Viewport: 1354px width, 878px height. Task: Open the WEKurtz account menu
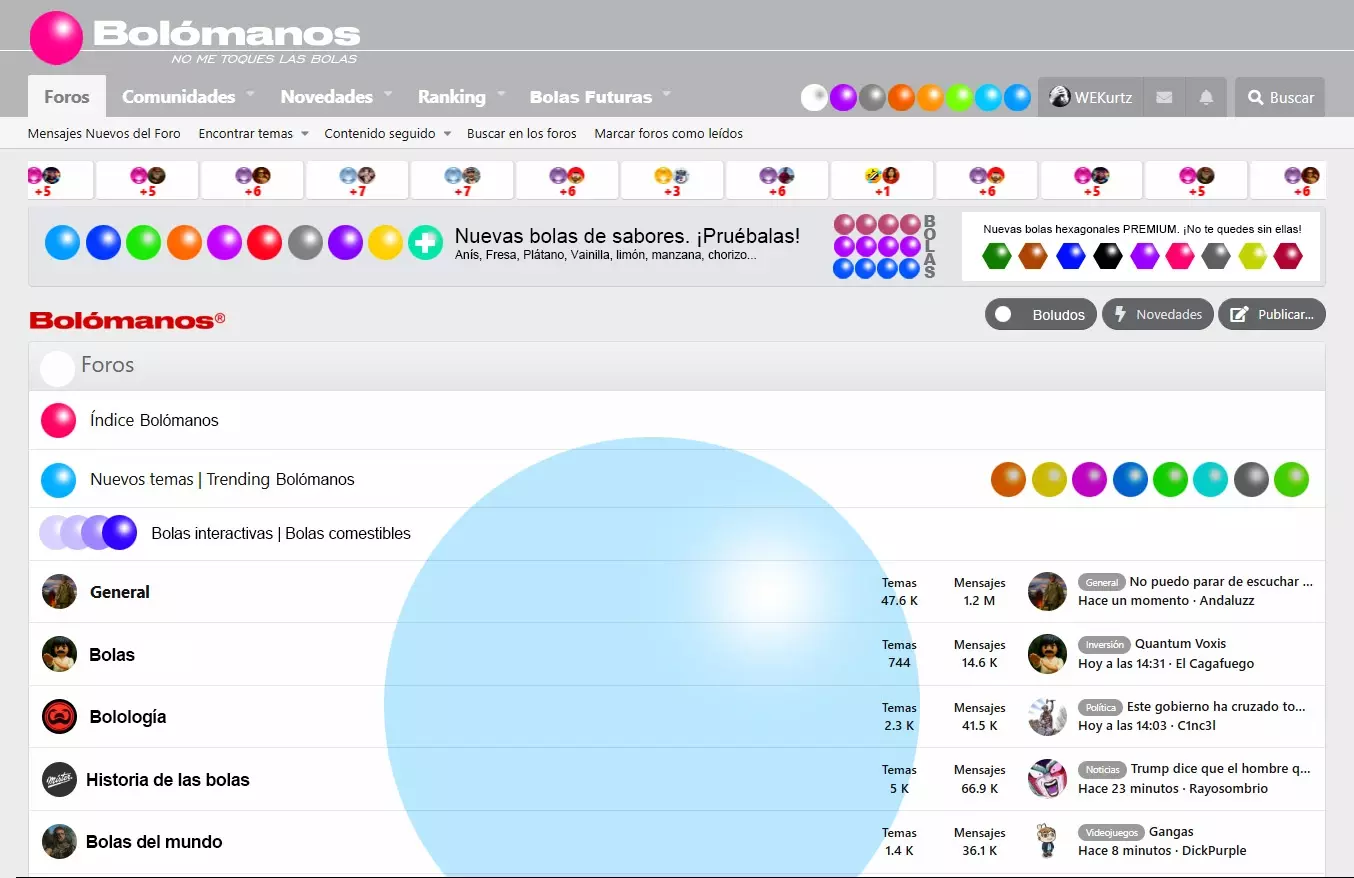pyautogui.click(x=1090, y=97)
